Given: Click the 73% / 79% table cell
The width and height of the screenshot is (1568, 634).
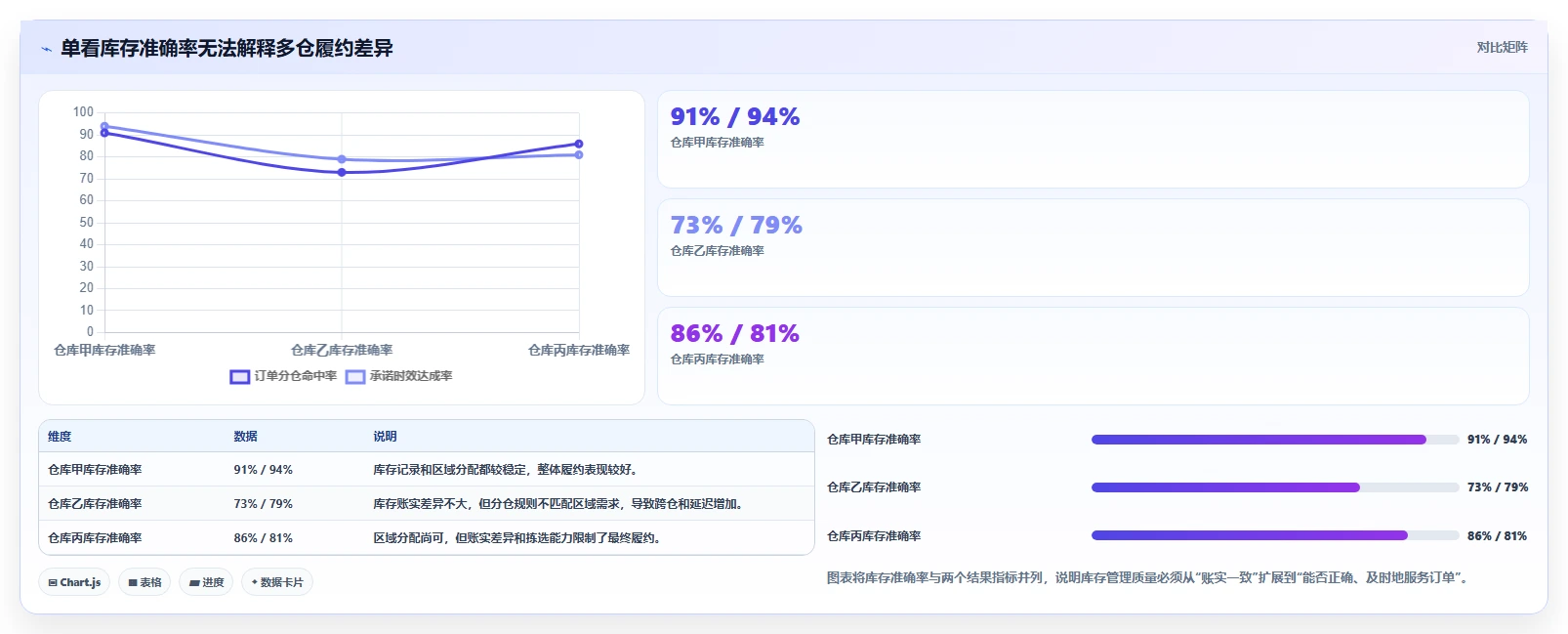Looking at the screenshot, I should (263, 504).
